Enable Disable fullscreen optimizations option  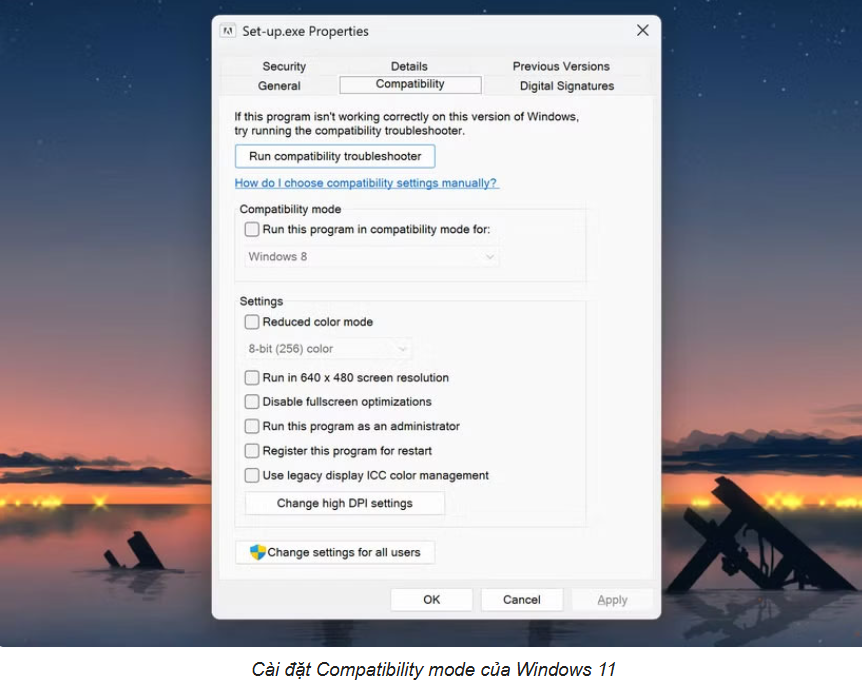252,402
